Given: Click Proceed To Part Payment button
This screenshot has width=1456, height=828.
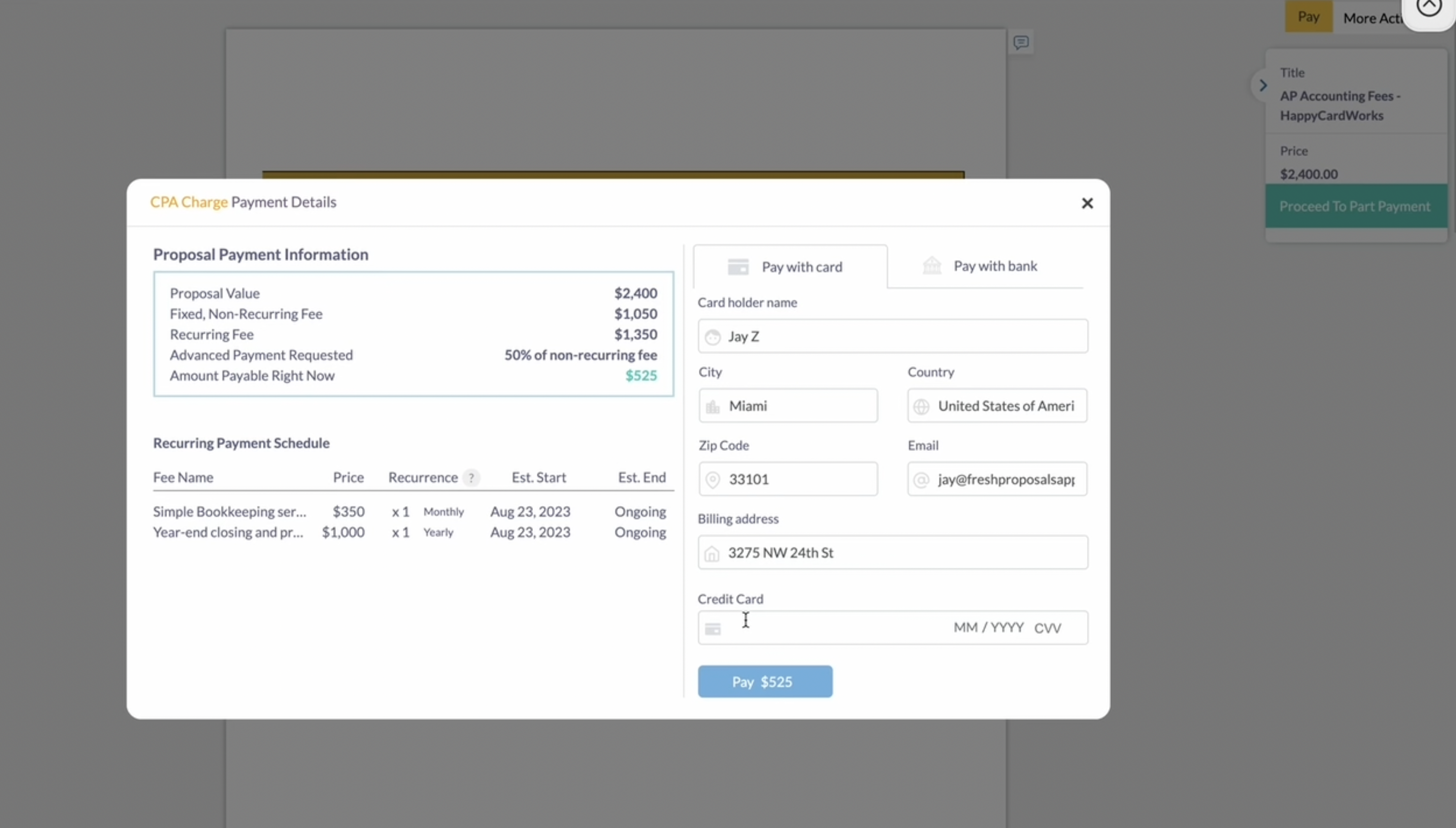Looking at the screenshot, I should 1355,206.
